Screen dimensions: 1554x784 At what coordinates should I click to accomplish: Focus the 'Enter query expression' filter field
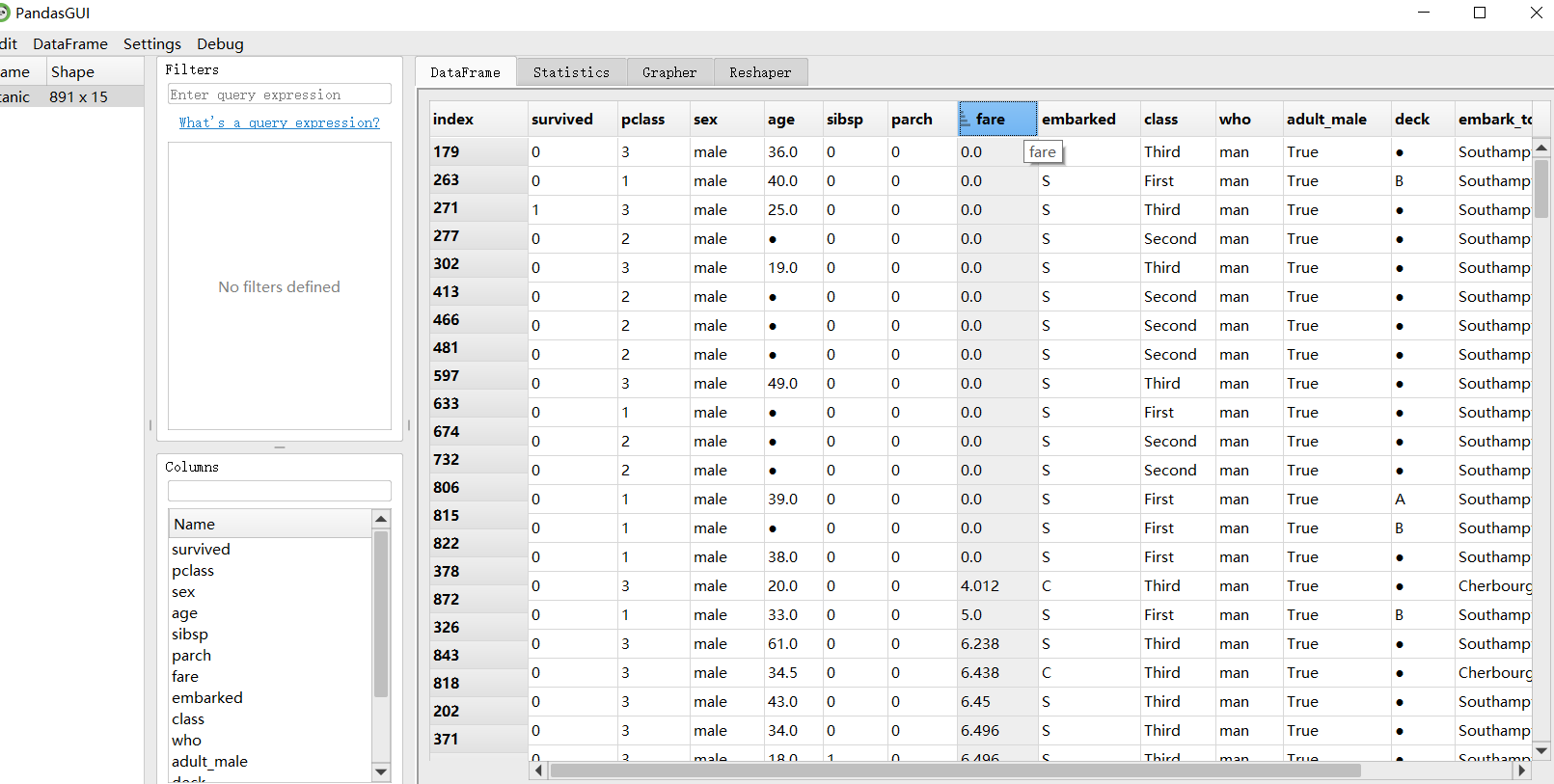tap(280, 95)
